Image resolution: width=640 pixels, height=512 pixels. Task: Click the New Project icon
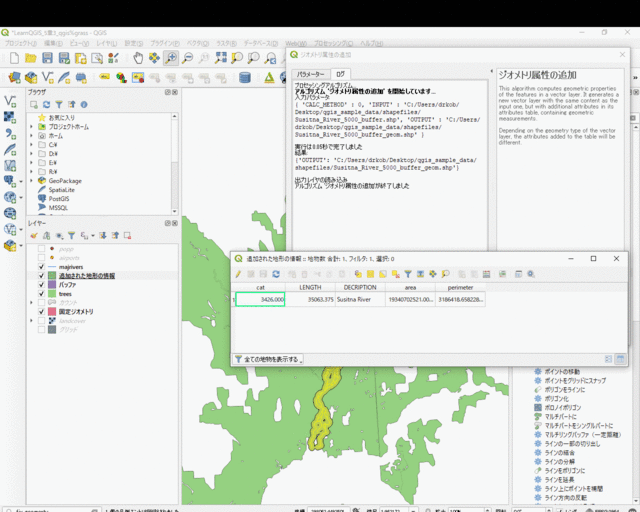14,58
